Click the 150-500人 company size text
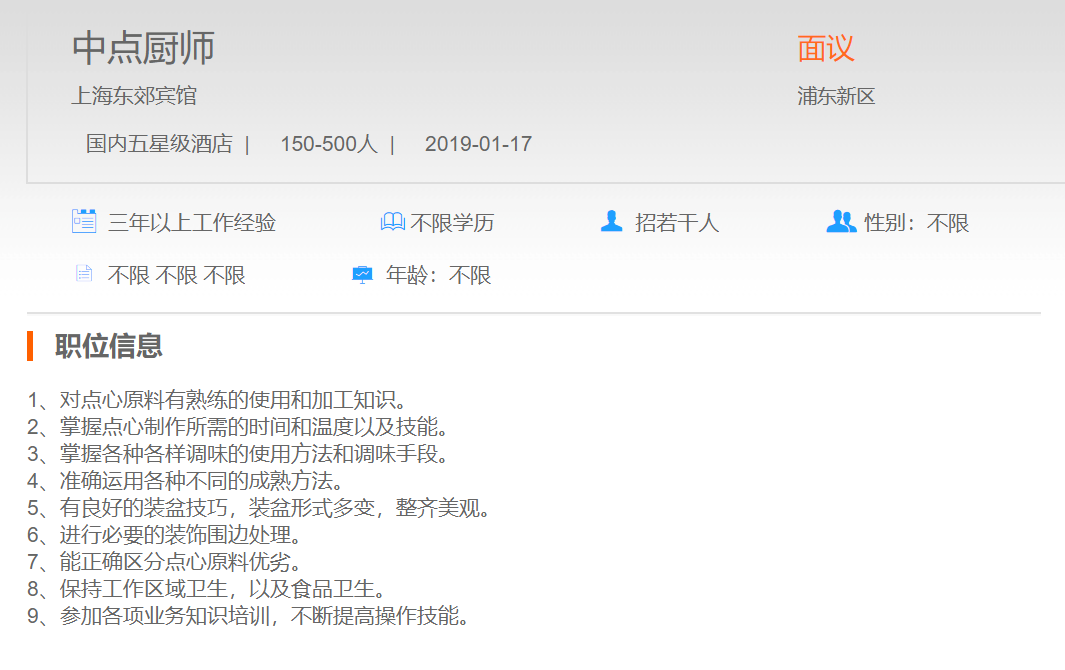 pos(328,144)
